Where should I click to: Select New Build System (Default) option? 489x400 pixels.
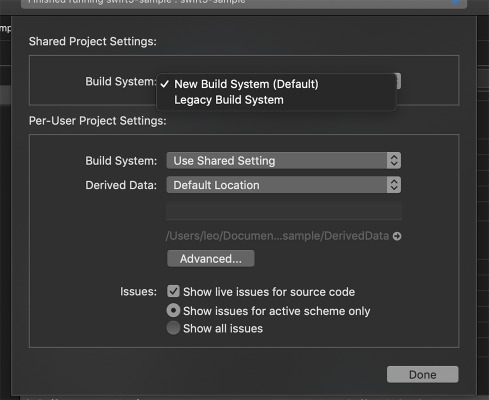(276, 84)
